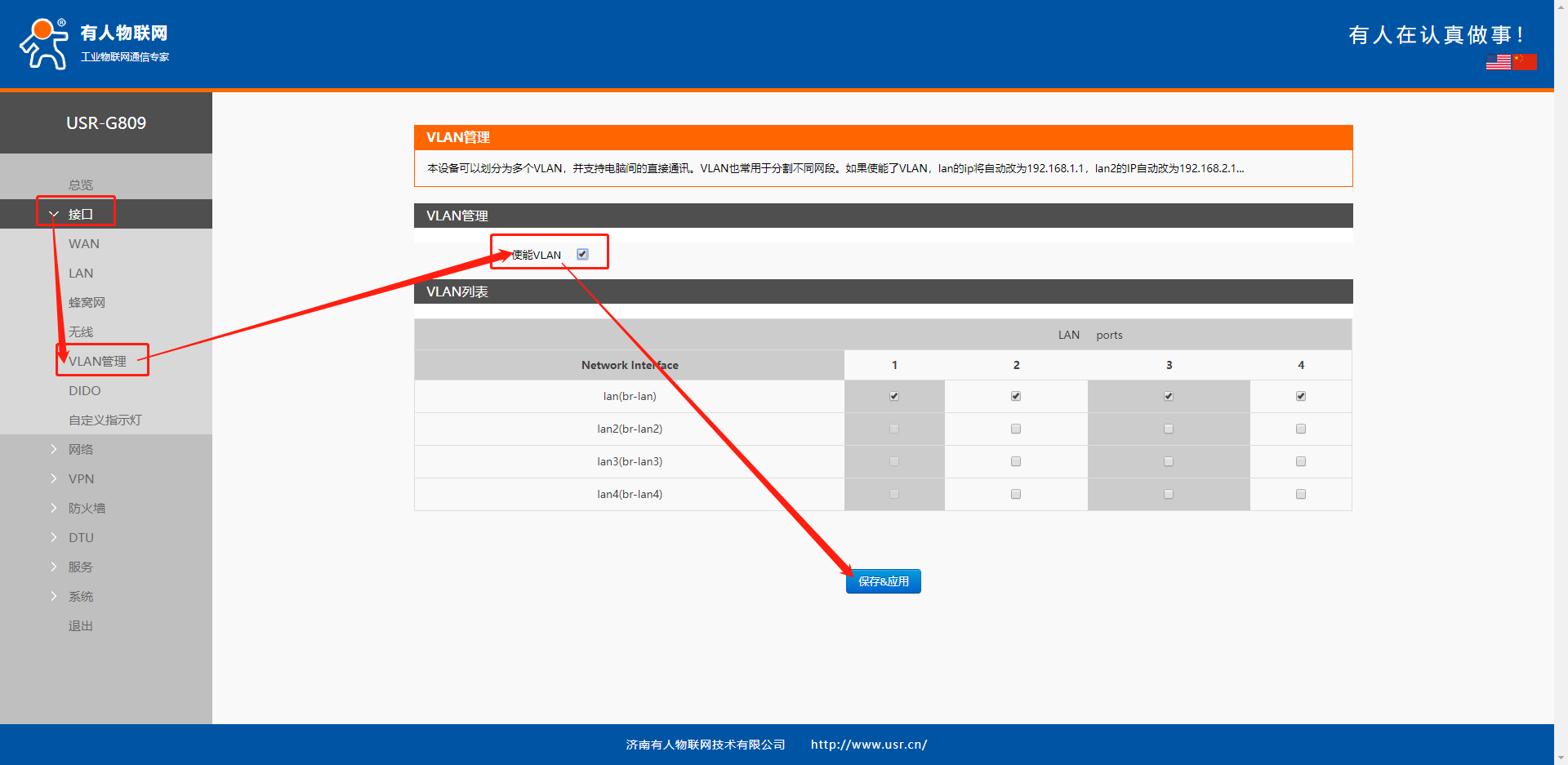
Task: Enable lan2(br-lan2) port 4 checkbox
Action: tap(1301, 429)
